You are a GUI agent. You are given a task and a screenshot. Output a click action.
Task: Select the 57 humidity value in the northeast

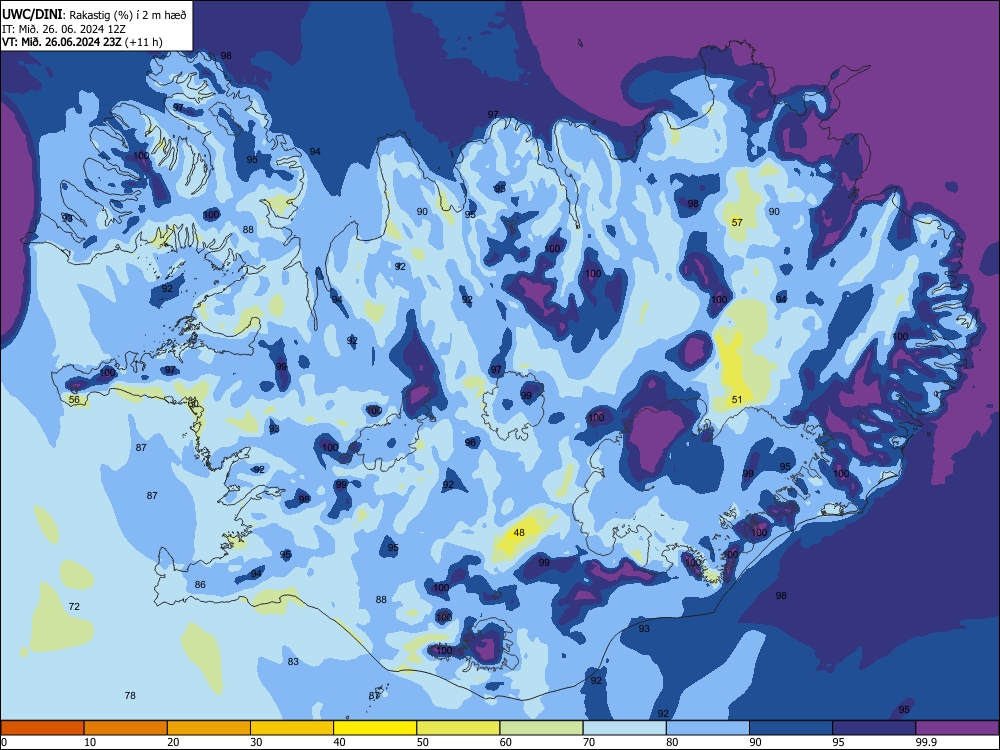[737, 223]
